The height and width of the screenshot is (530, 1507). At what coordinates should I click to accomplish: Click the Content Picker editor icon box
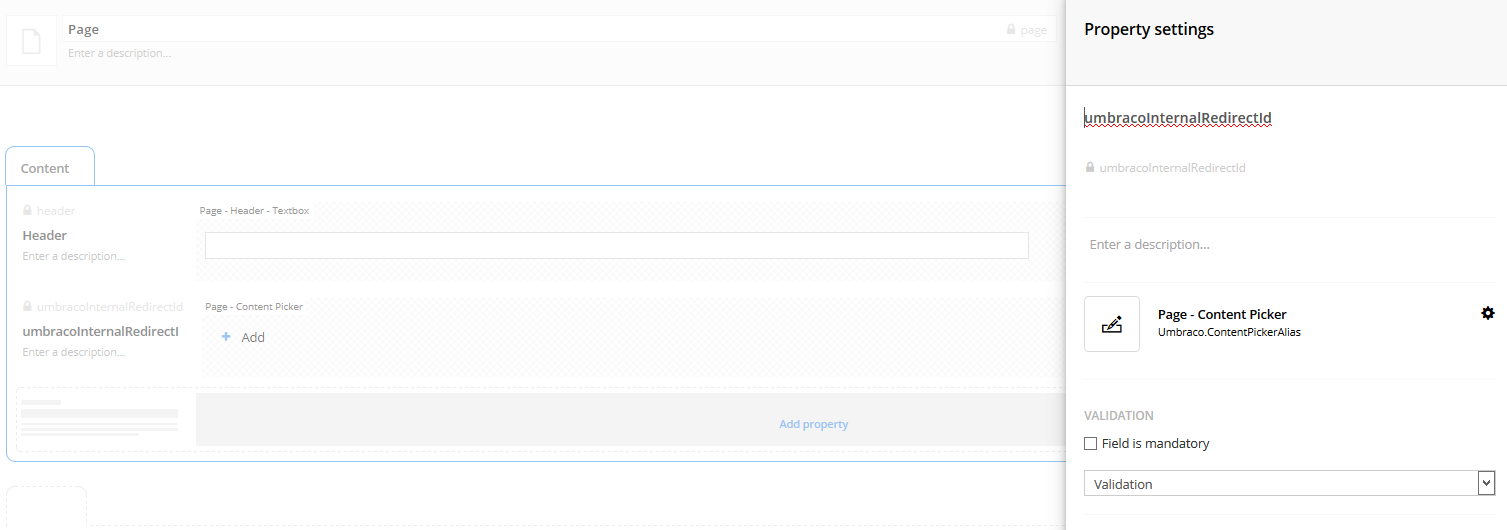(x=1111, y=324)
